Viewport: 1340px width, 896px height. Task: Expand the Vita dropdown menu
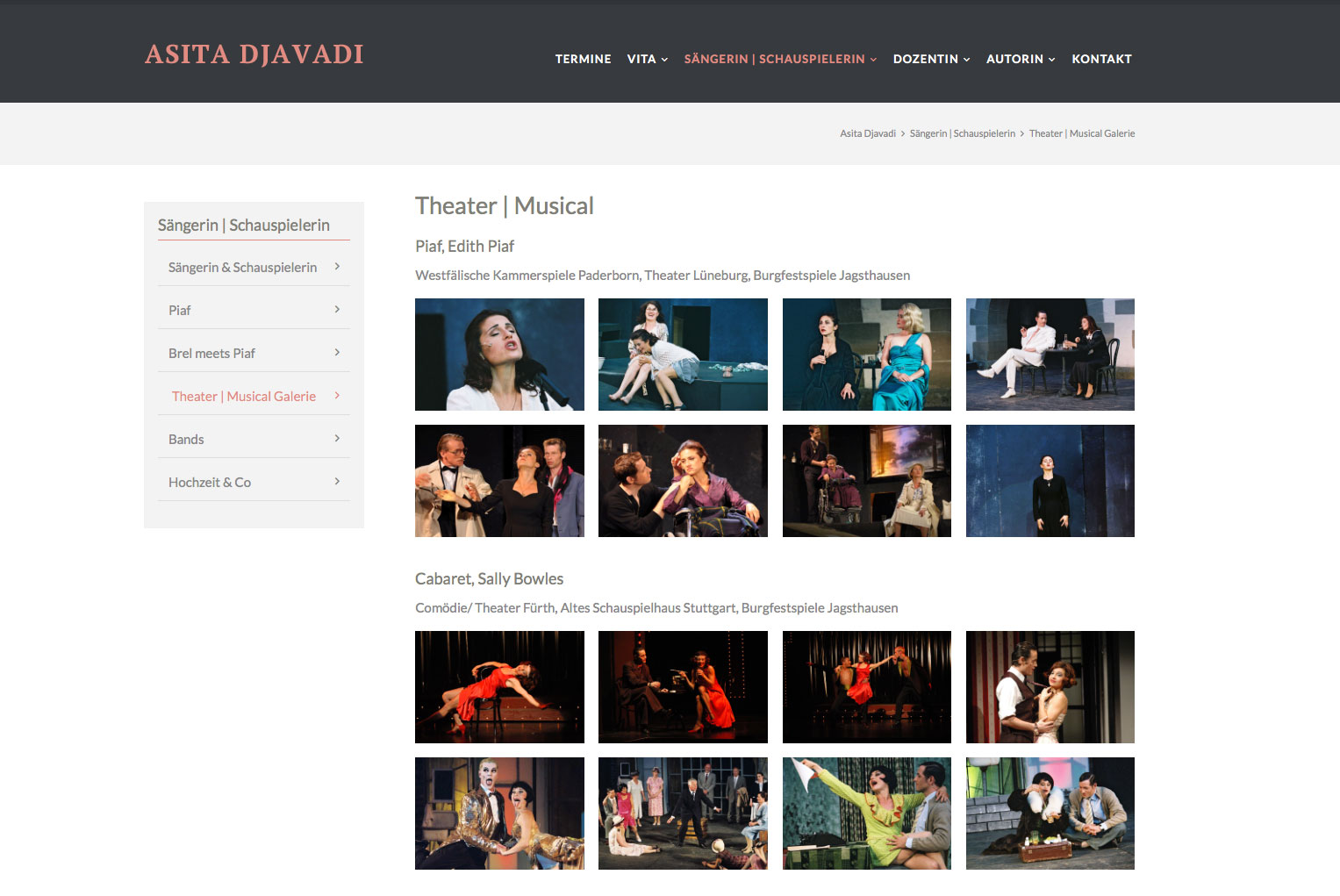(647, 59)
